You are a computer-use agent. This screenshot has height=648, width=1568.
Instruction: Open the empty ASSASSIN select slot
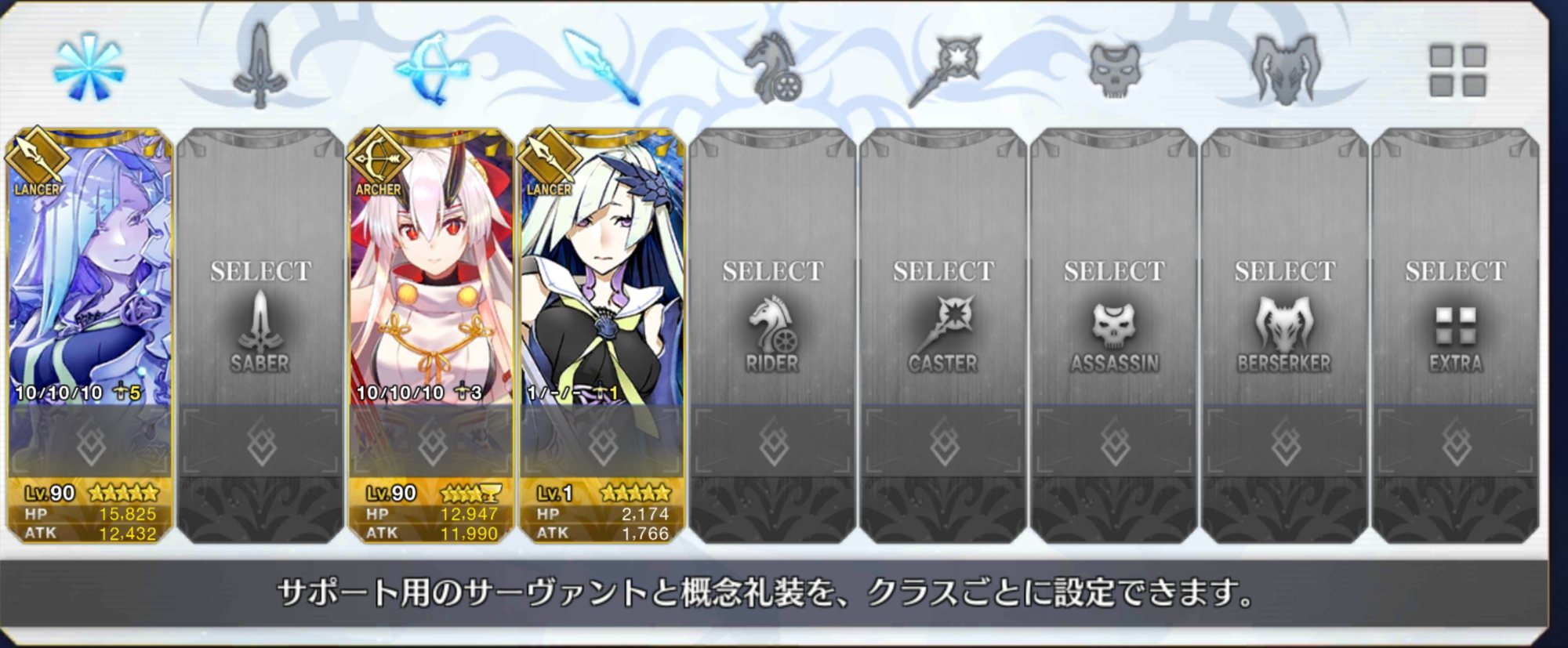tap(1114, 266)
